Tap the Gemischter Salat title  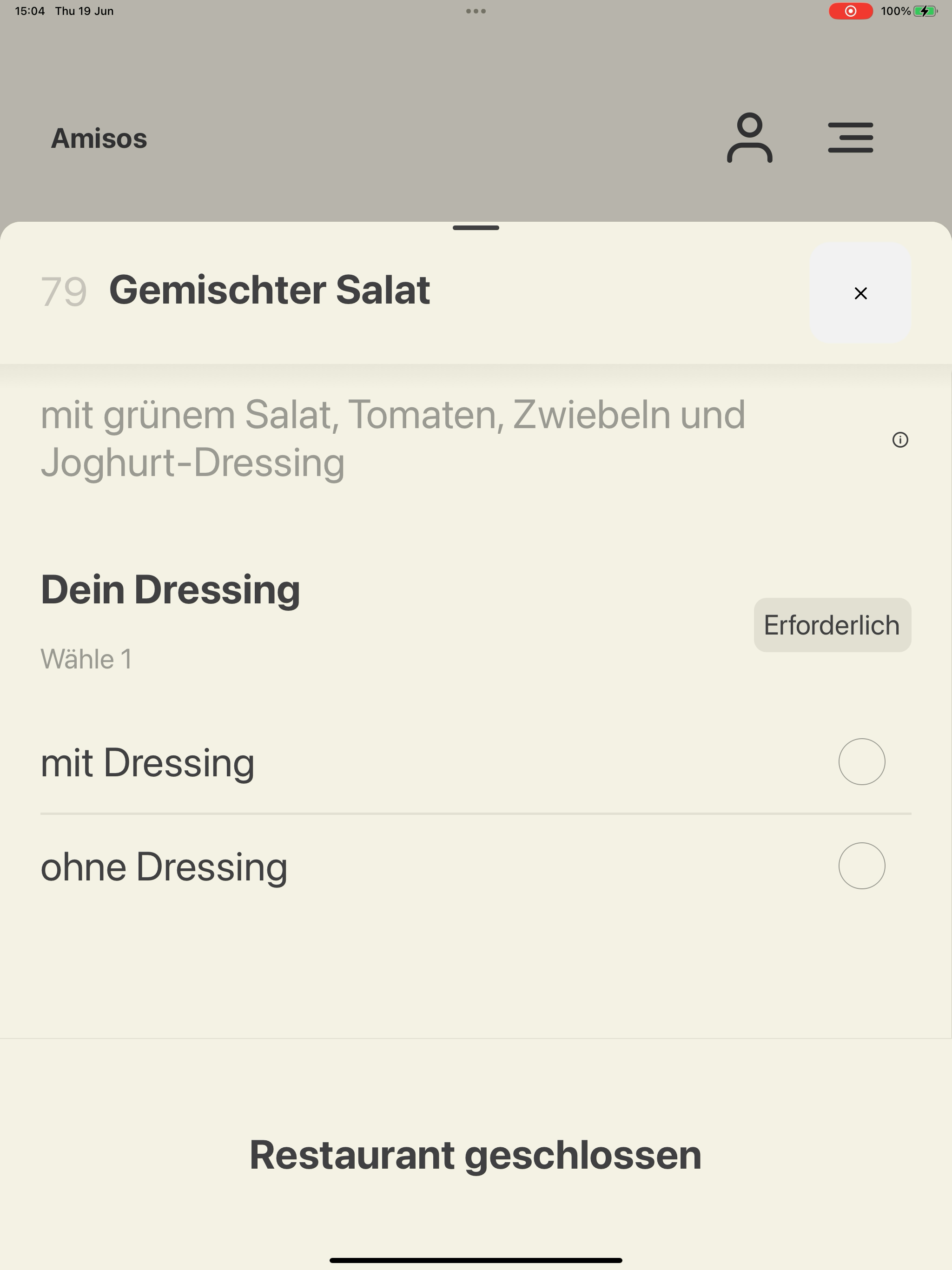tap(270, 290)
